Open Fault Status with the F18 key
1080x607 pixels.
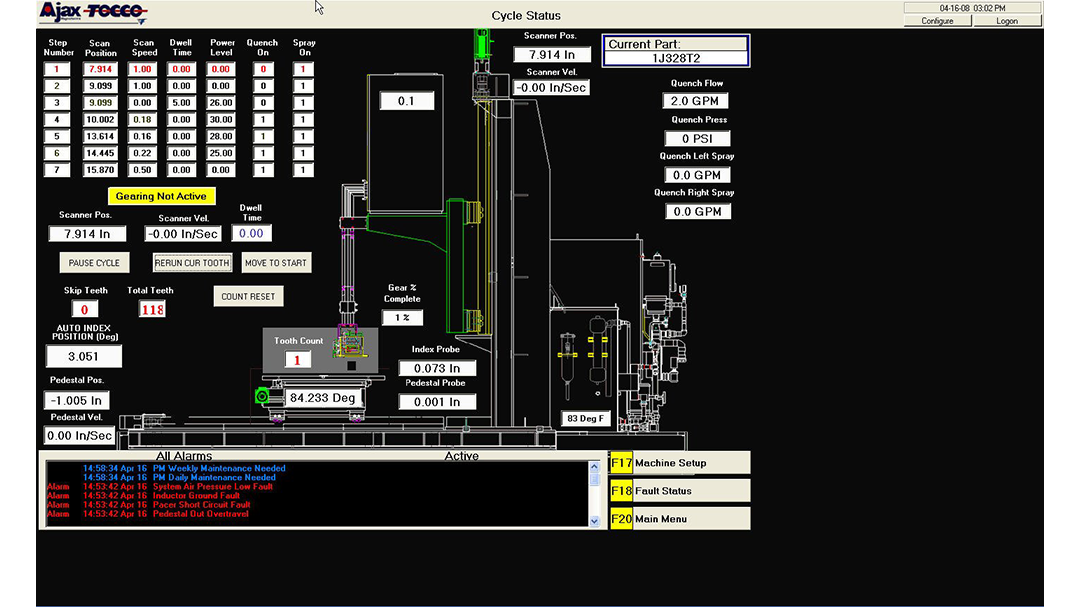pos(679,490)
